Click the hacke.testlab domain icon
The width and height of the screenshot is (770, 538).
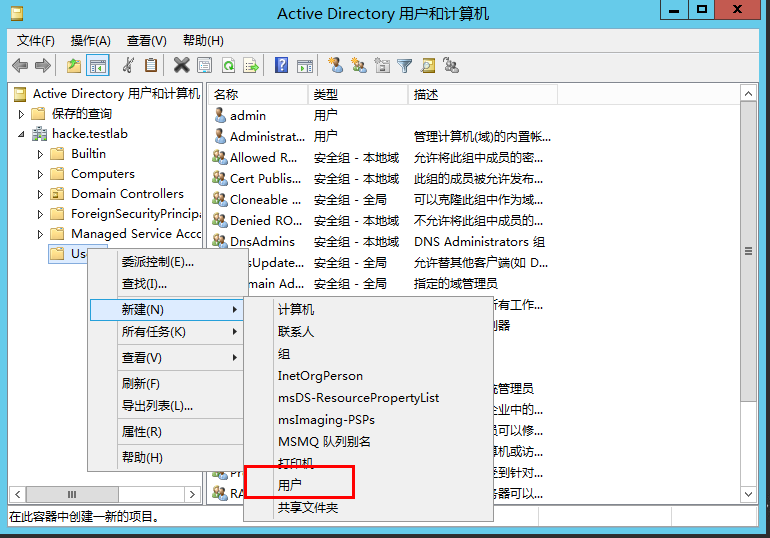[x=39, y=134]
